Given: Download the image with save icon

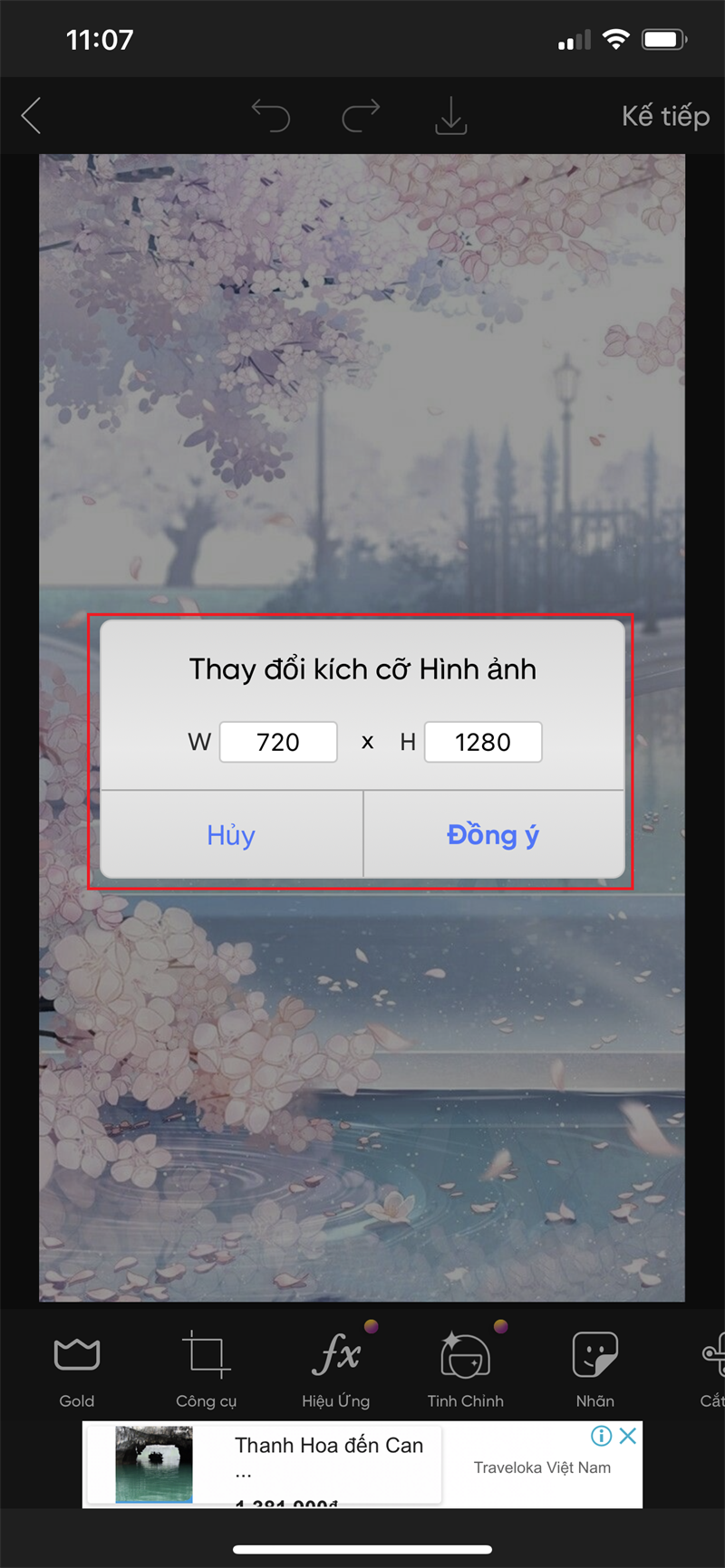Looking at the screenshot, I should click(x=450, y=116).
